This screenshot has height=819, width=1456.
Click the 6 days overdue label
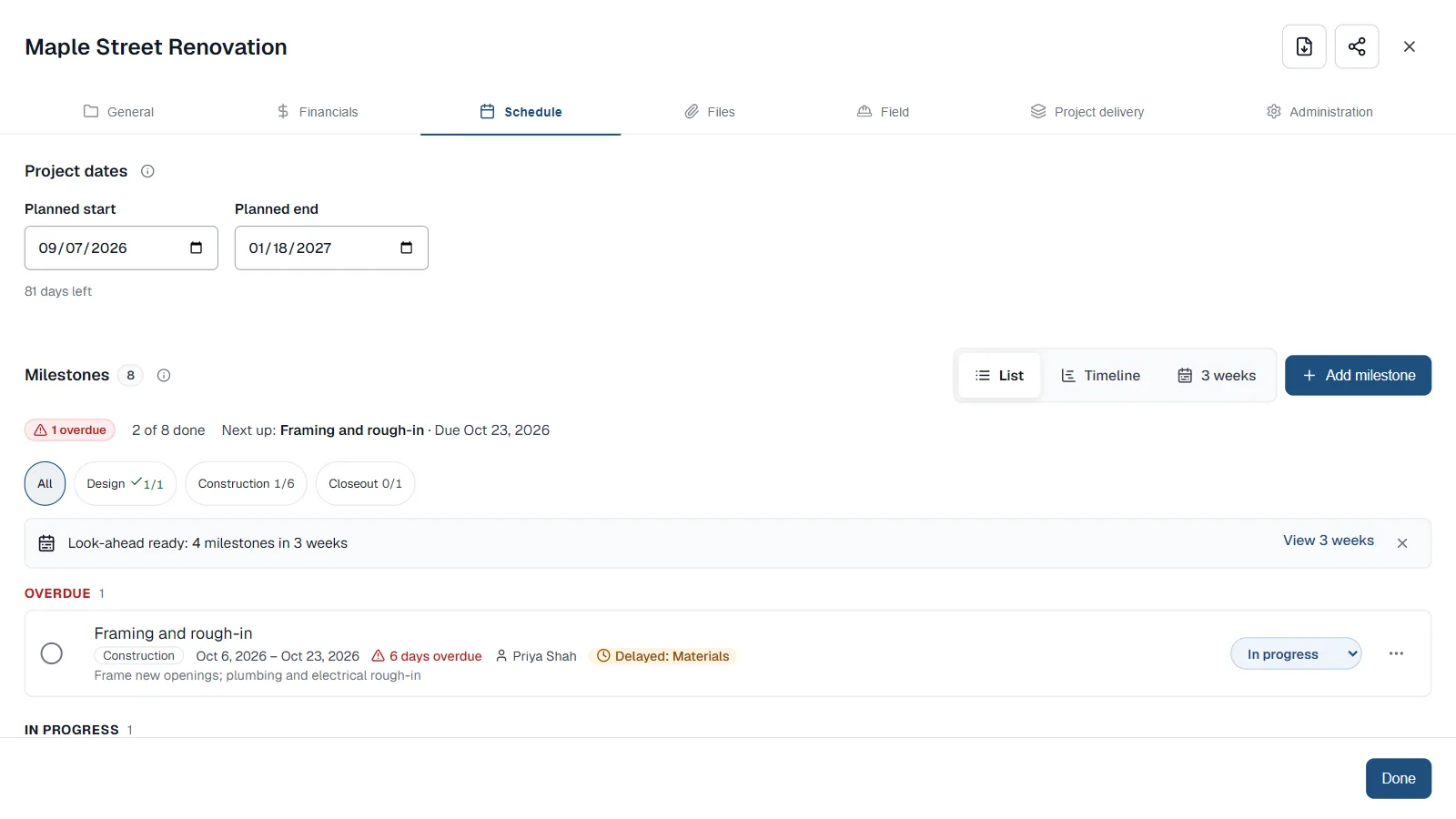pyautogui.click(x=427, y=656)
